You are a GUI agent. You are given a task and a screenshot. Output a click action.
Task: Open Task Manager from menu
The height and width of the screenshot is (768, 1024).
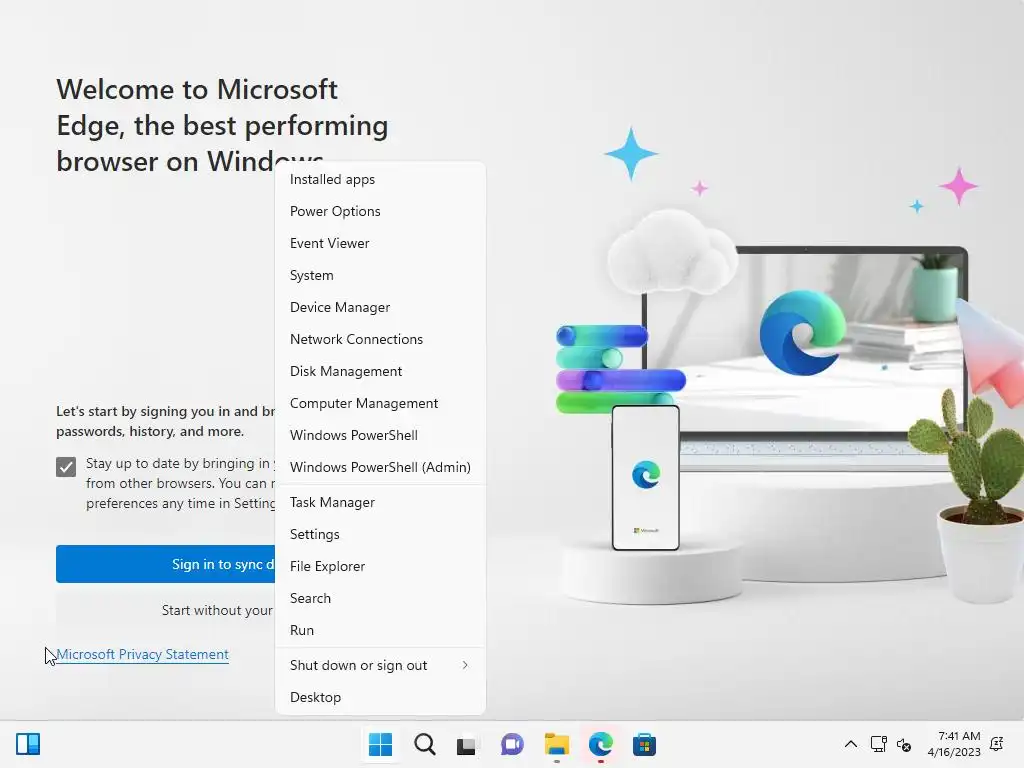point(380,502)
